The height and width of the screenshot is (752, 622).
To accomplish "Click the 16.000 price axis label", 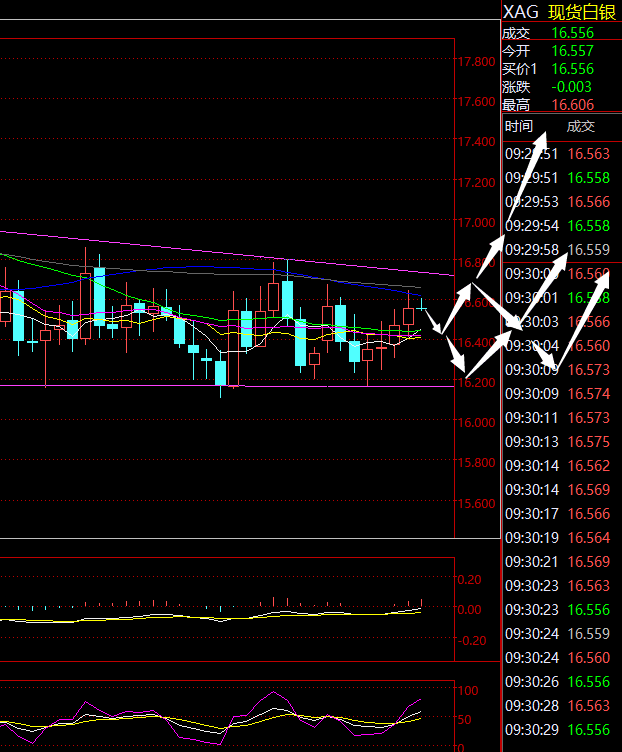I will point(475,423).
